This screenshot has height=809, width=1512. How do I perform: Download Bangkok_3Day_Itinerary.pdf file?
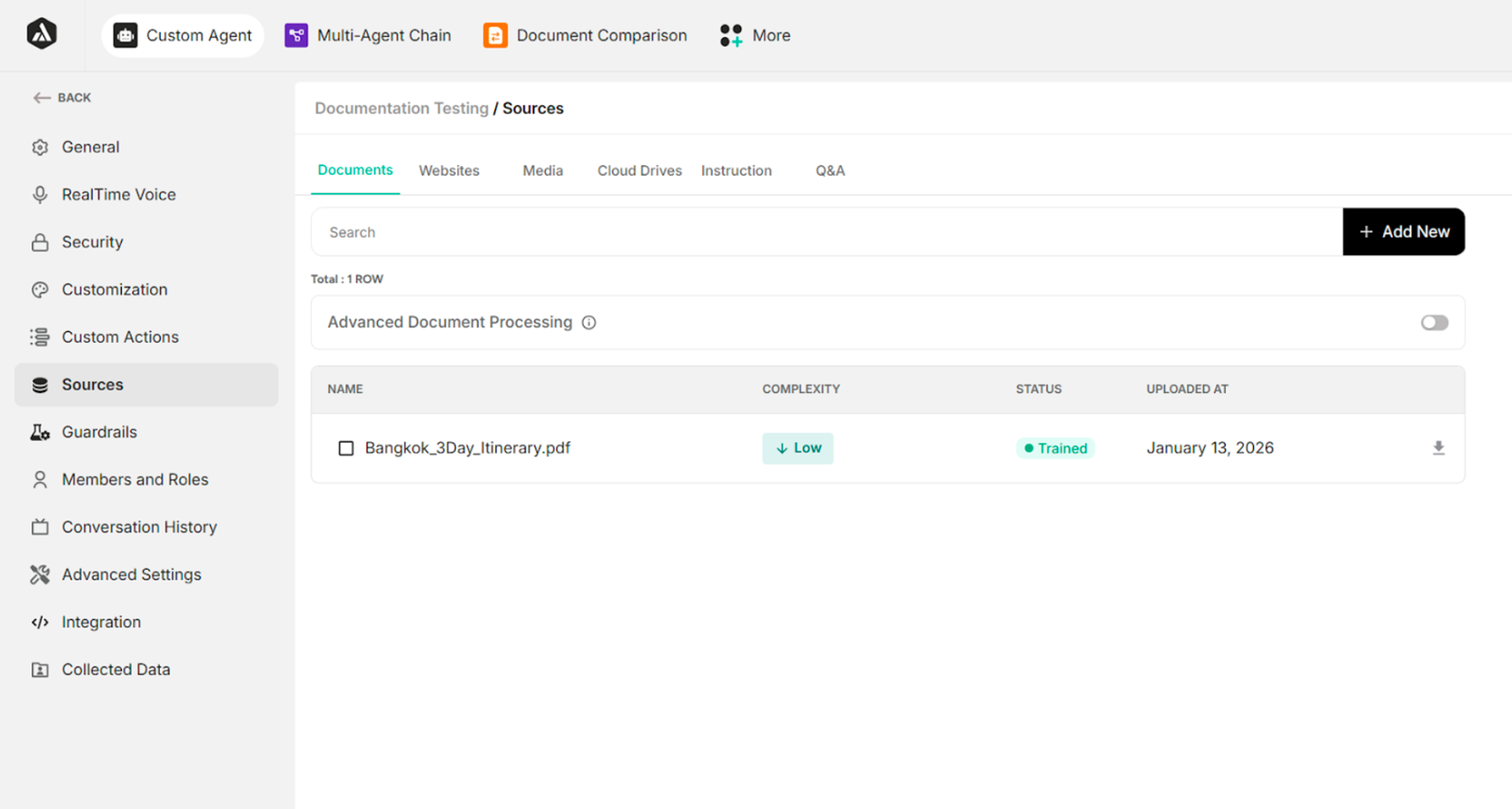coord(1439,449)
